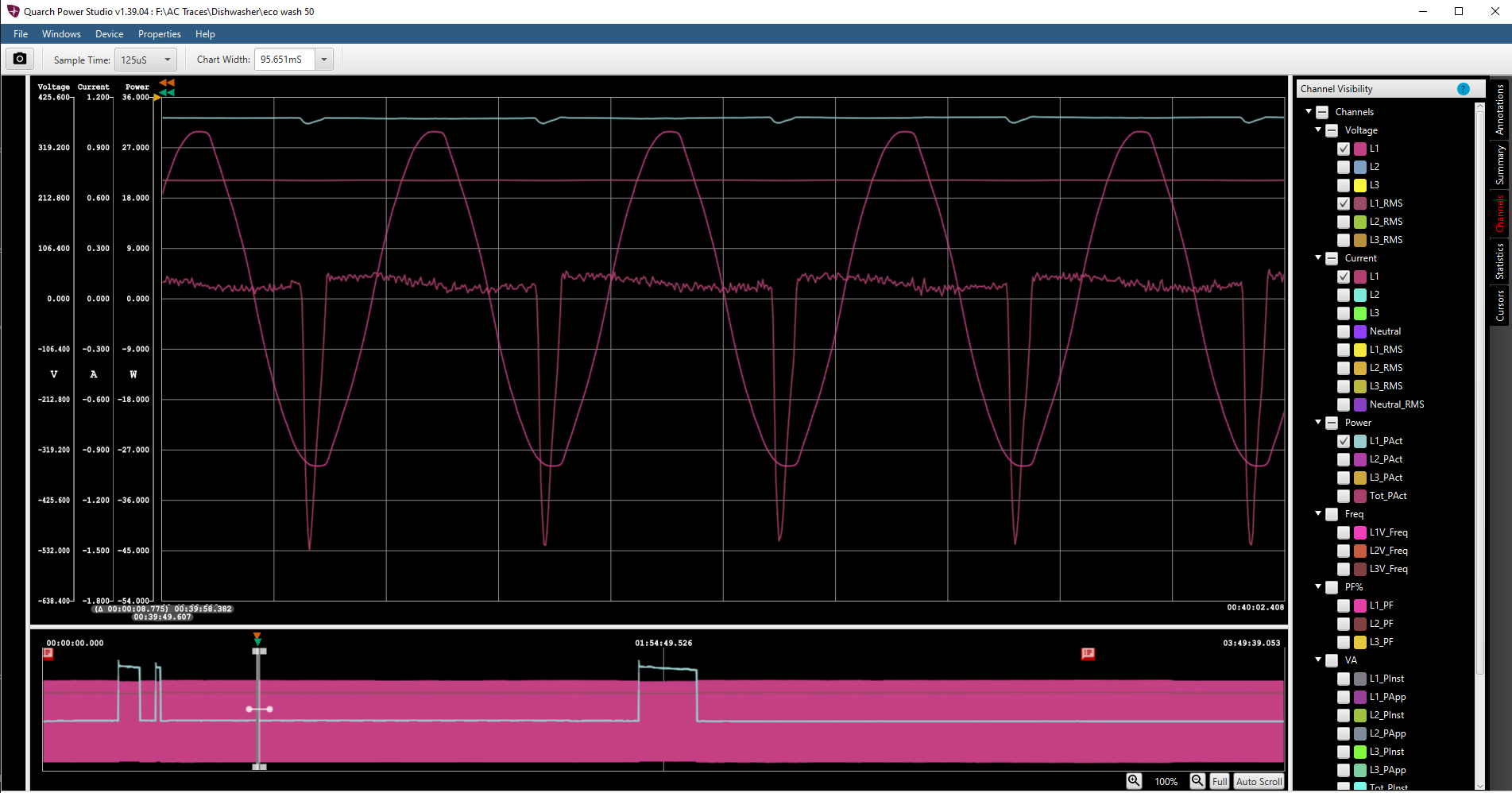Click the Full zoom button
The image size is (1512, 793).
coord(1220,781)
